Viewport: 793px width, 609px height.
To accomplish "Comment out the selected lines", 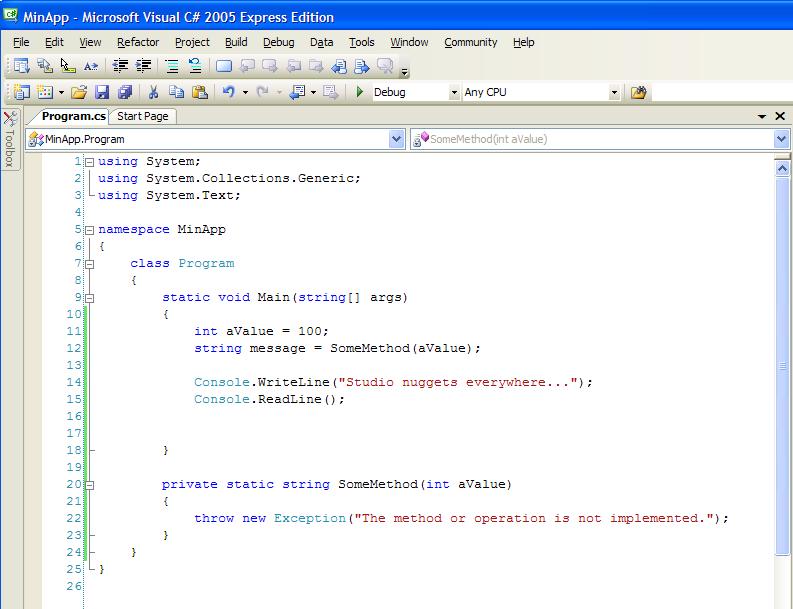I will pyautogui.click(x=172, y=66).
